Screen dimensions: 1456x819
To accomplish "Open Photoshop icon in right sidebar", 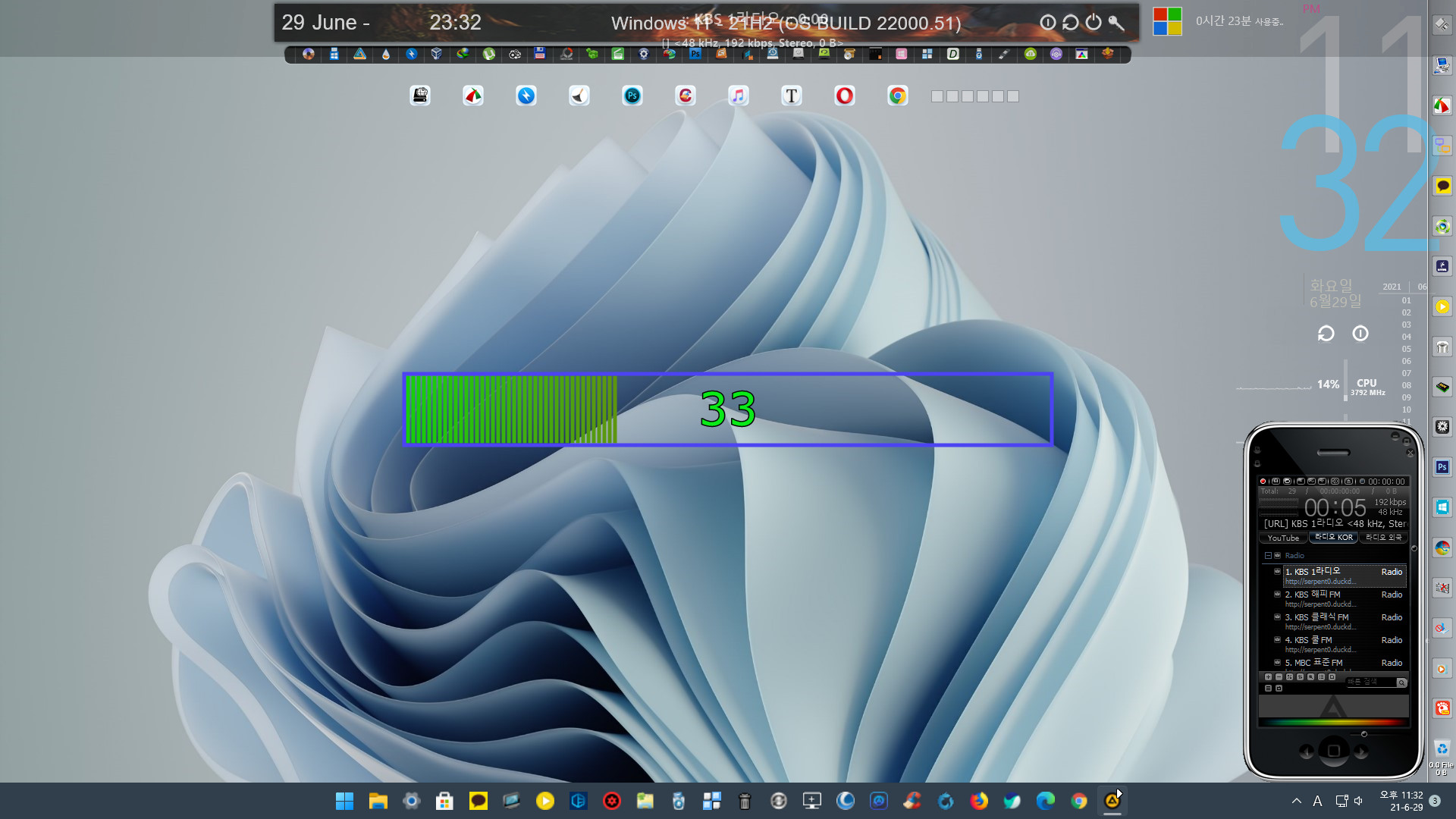I will [1442, 467].
